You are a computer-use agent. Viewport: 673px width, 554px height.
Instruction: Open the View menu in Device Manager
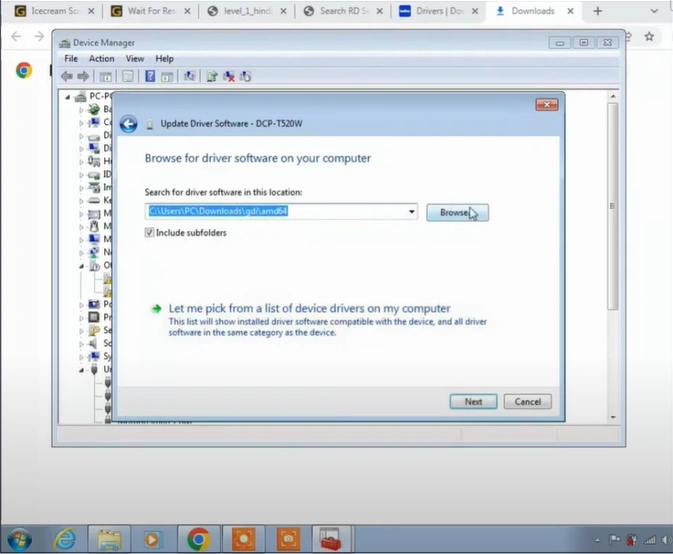point(134,59)
